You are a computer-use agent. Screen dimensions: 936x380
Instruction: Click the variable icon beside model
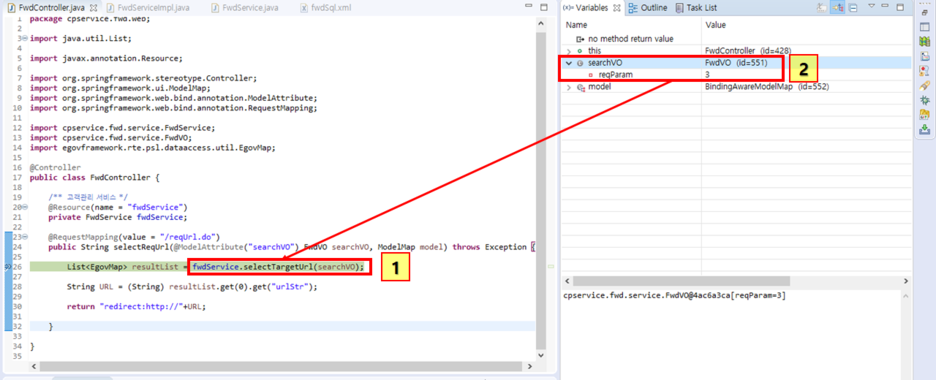pos(580,87)
